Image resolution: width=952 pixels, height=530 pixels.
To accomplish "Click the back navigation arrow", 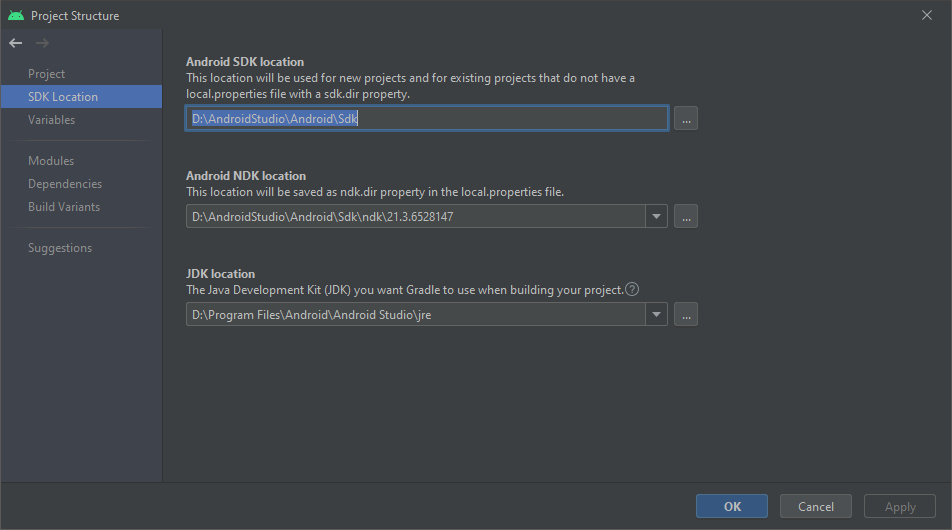I will pos(15,43).
